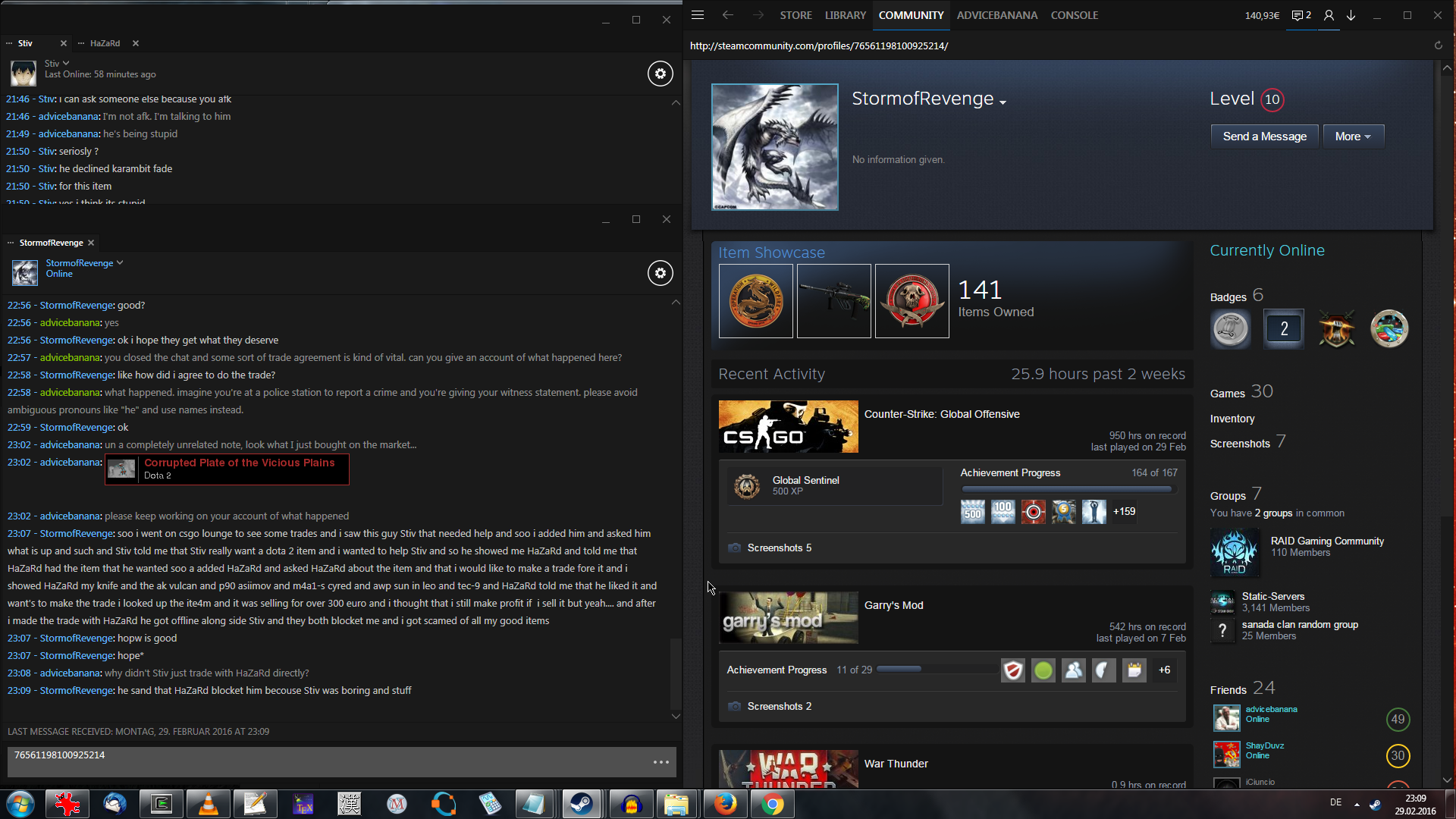Viewport: 1456px width, 819px height.
Task: Click the browser back arrow
Action: click(x=727, y=15)
